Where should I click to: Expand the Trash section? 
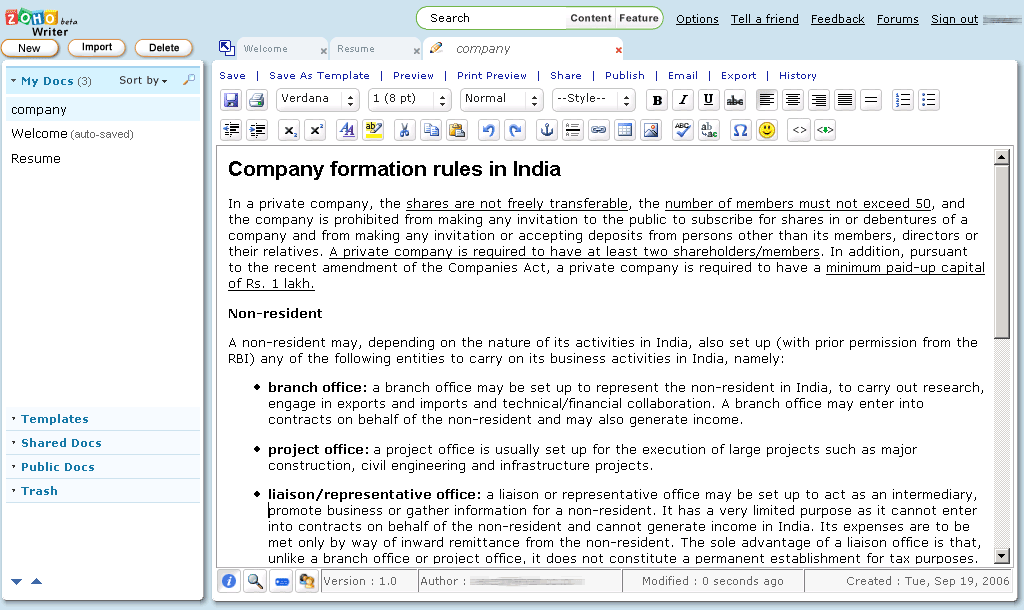coord(39,491)
